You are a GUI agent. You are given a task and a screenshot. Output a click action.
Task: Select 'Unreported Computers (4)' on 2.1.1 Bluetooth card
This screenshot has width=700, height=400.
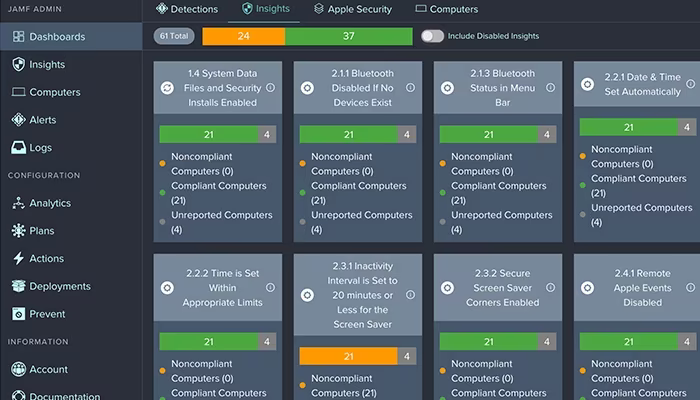pos(362,222)
